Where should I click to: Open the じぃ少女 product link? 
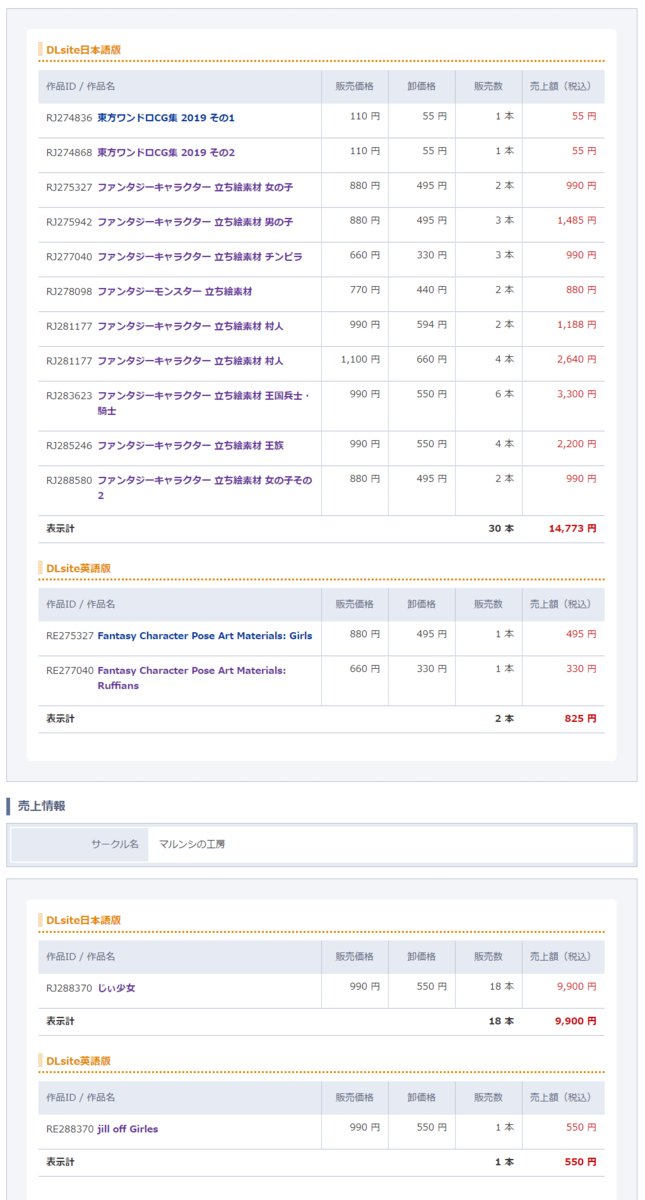tap(116, 988)
